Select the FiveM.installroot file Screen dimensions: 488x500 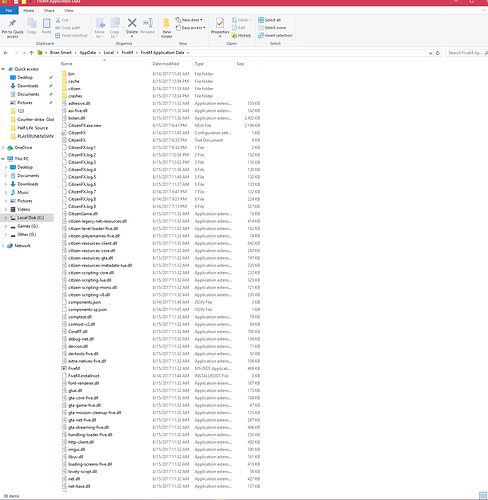[83, 376]
